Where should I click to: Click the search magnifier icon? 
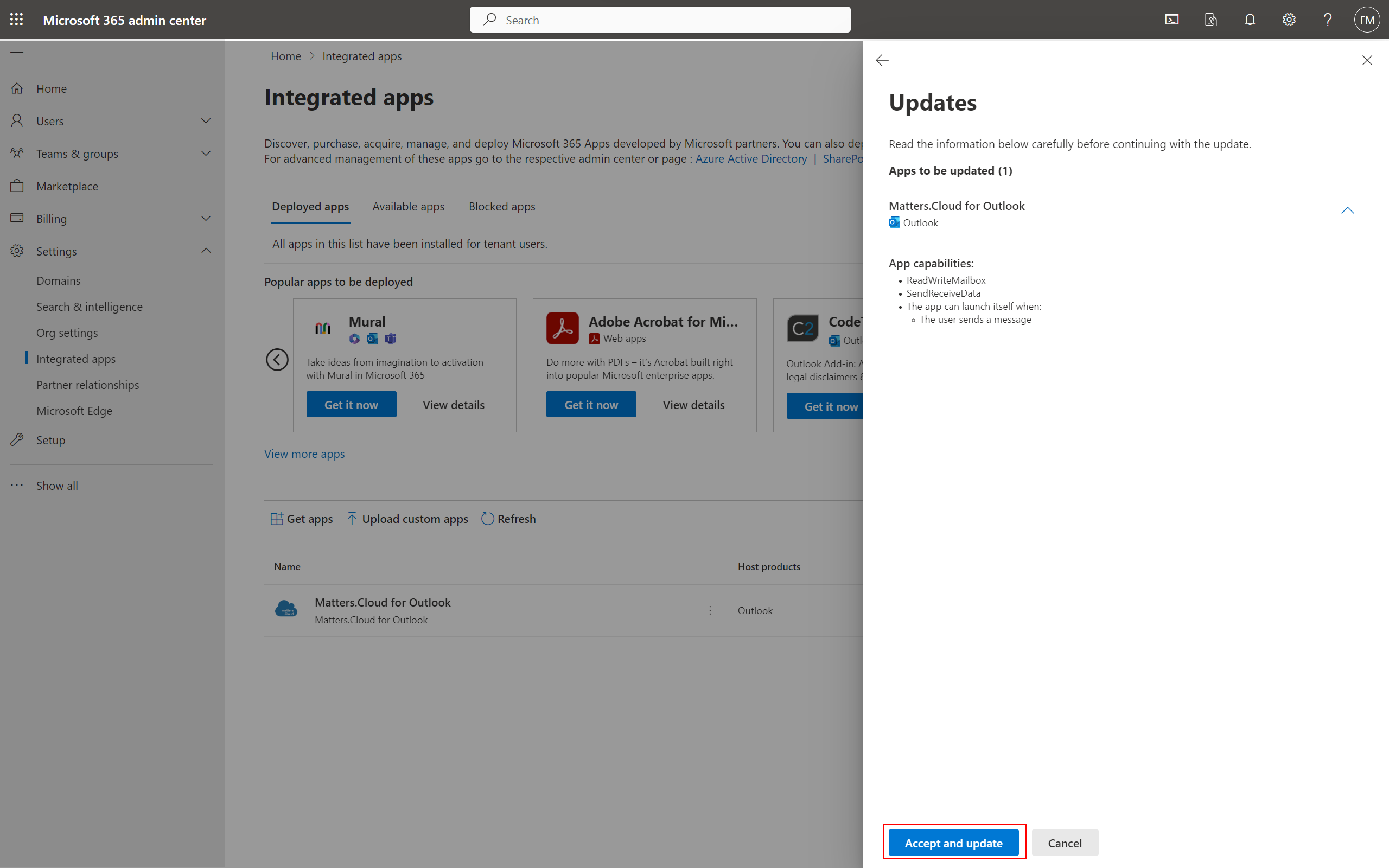(489, 20)
